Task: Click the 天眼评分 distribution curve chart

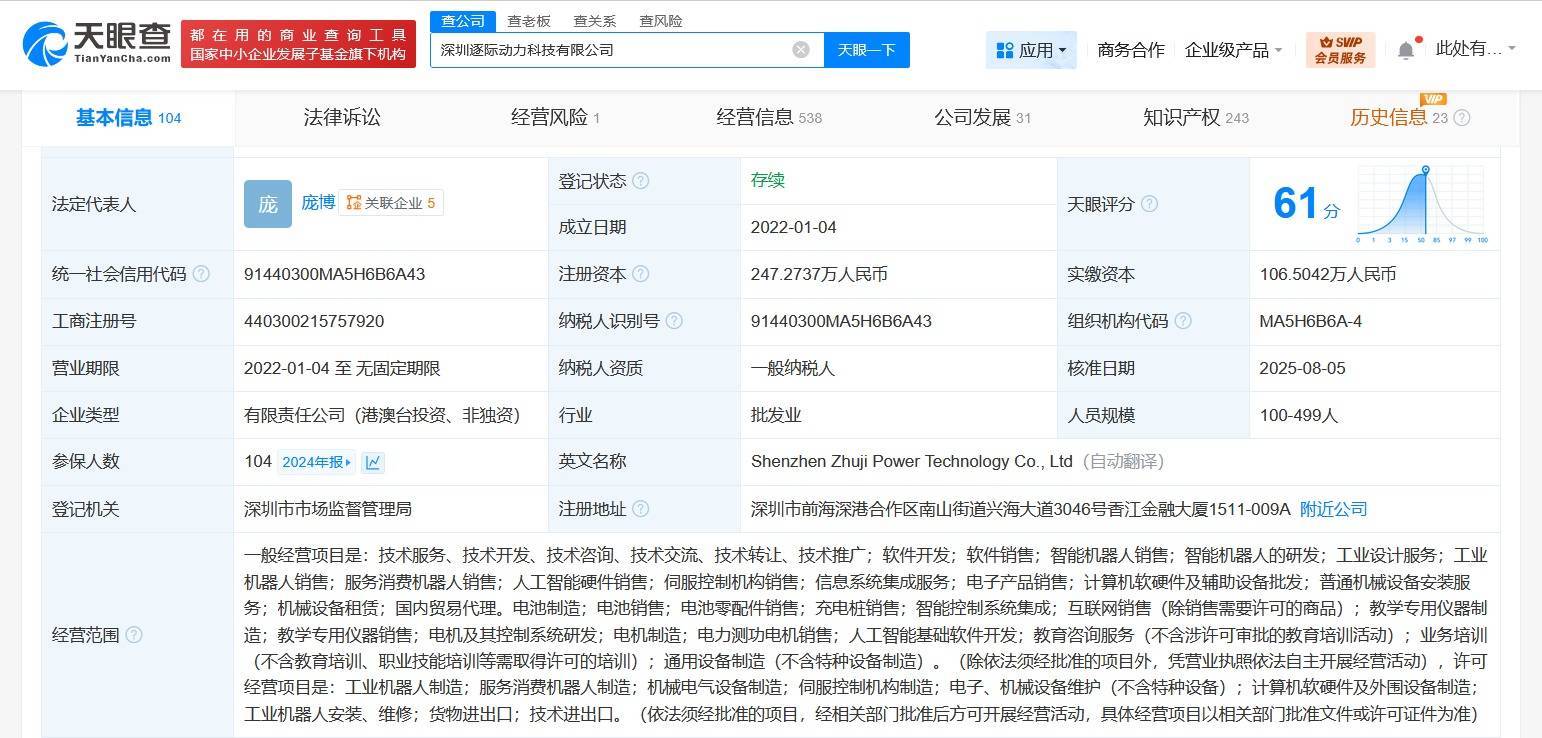Action: pyautogui.click(x=1422, y=205)
